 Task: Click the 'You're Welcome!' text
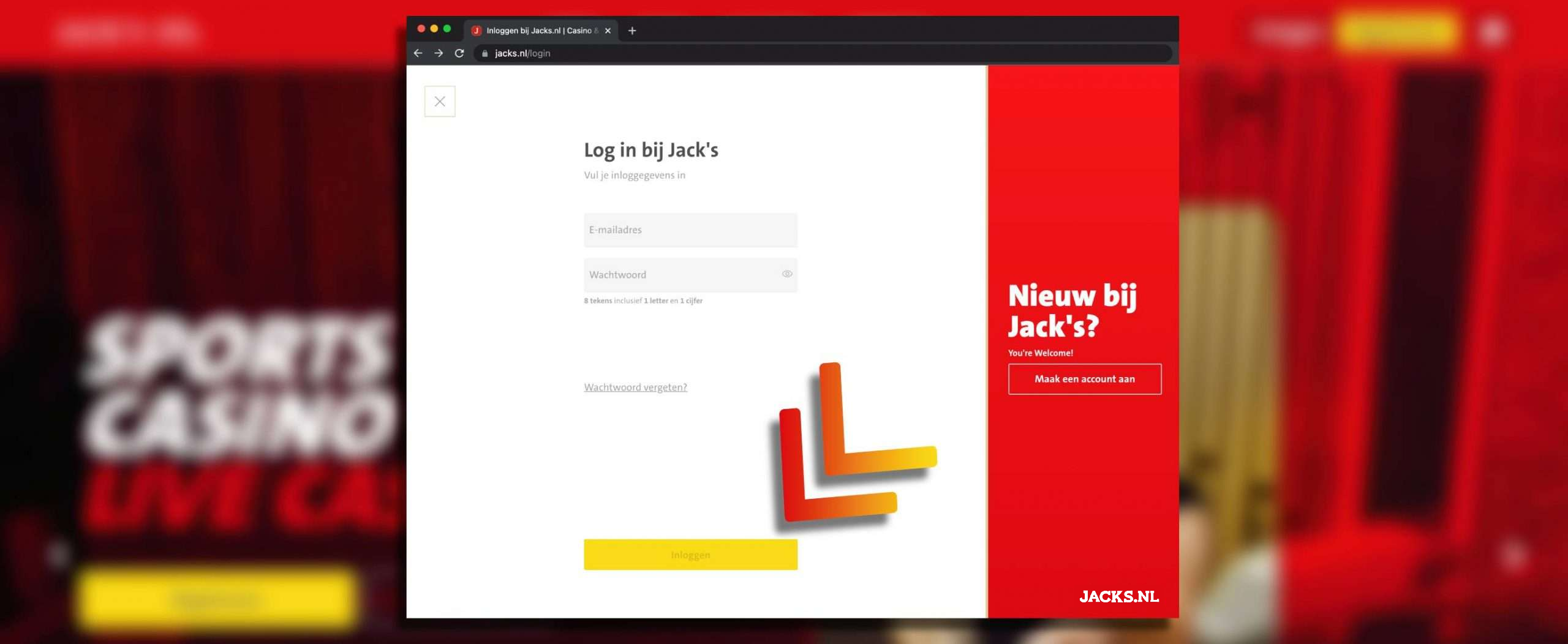[x=1041, y=353]
